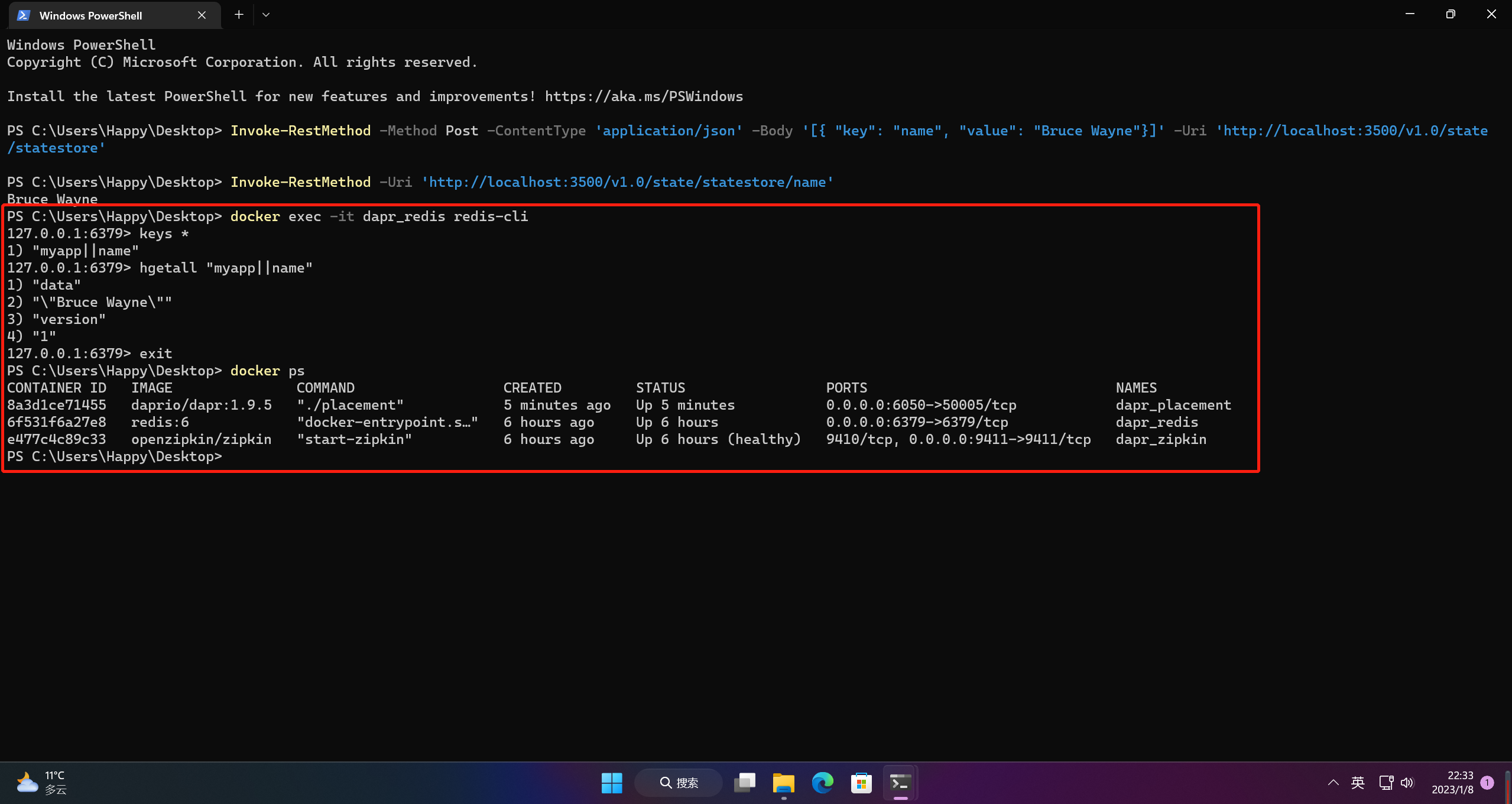Open the weather widget showing 11°C

pyautogui.click(x=41, y=783)
